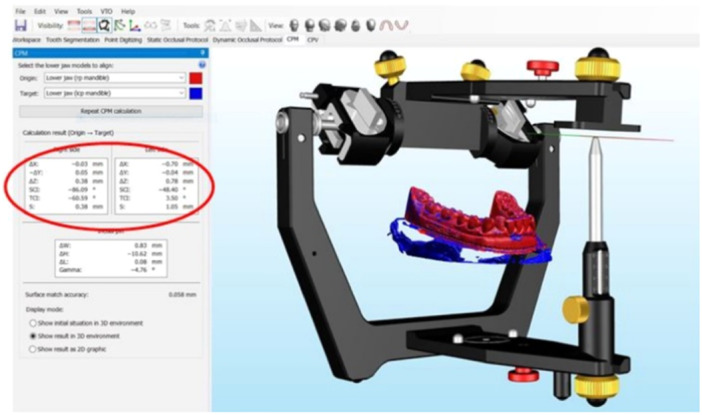Select the right-angle ruler tool icon
This screenshot has width=702, height=415.
point(256,26)
